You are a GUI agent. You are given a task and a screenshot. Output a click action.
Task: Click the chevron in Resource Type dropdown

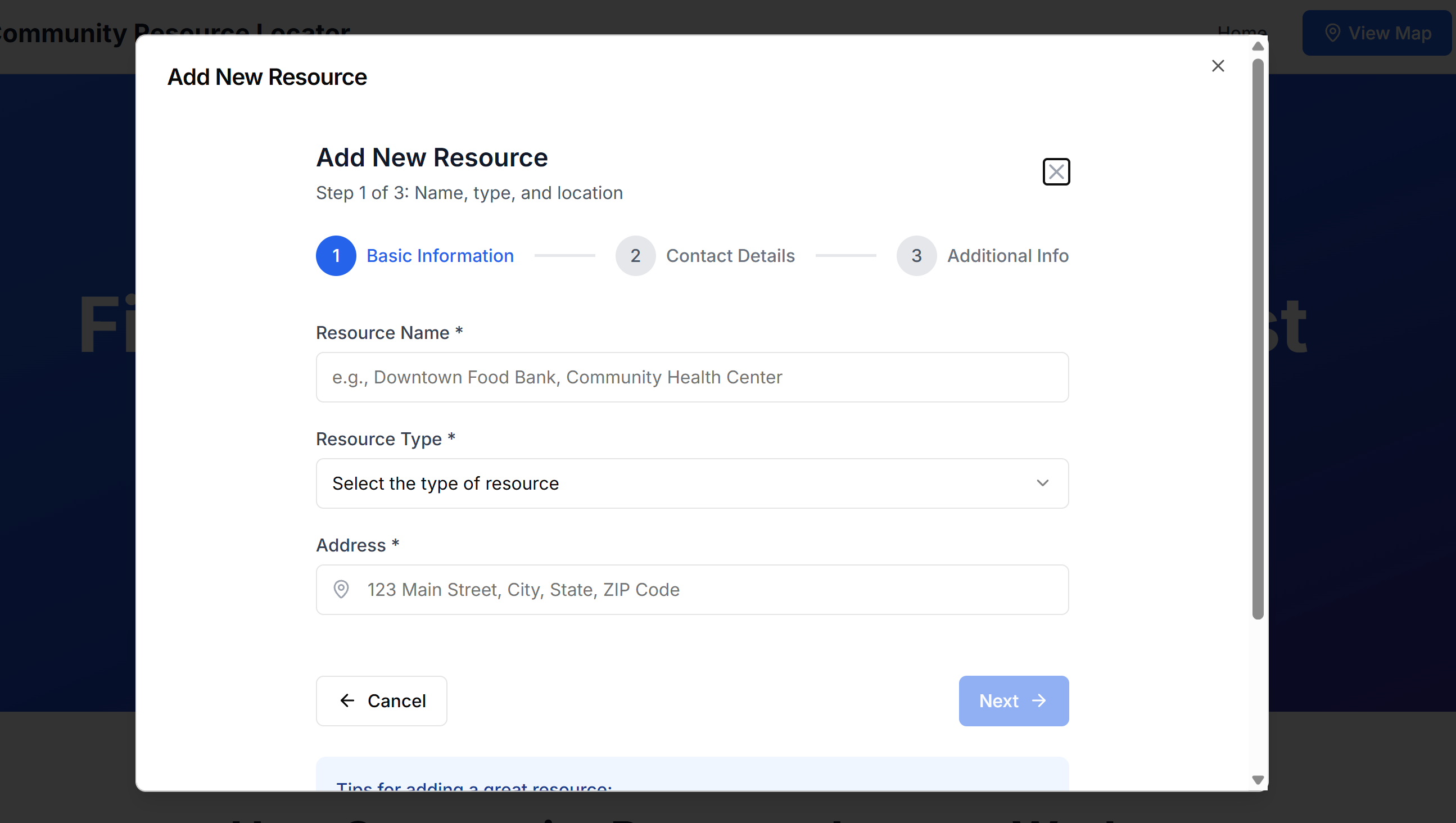[1042, 483]
